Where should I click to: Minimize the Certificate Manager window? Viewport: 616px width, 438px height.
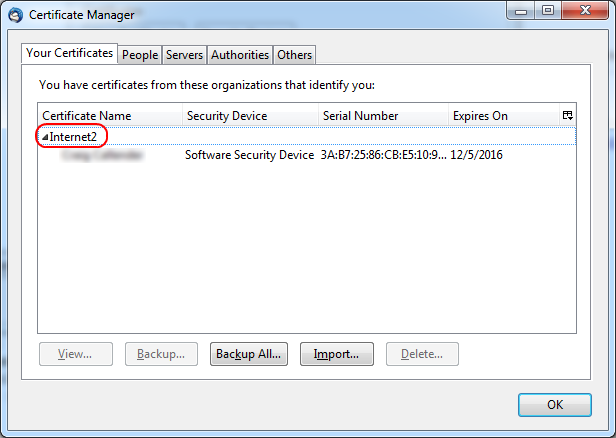coord(521,11)
